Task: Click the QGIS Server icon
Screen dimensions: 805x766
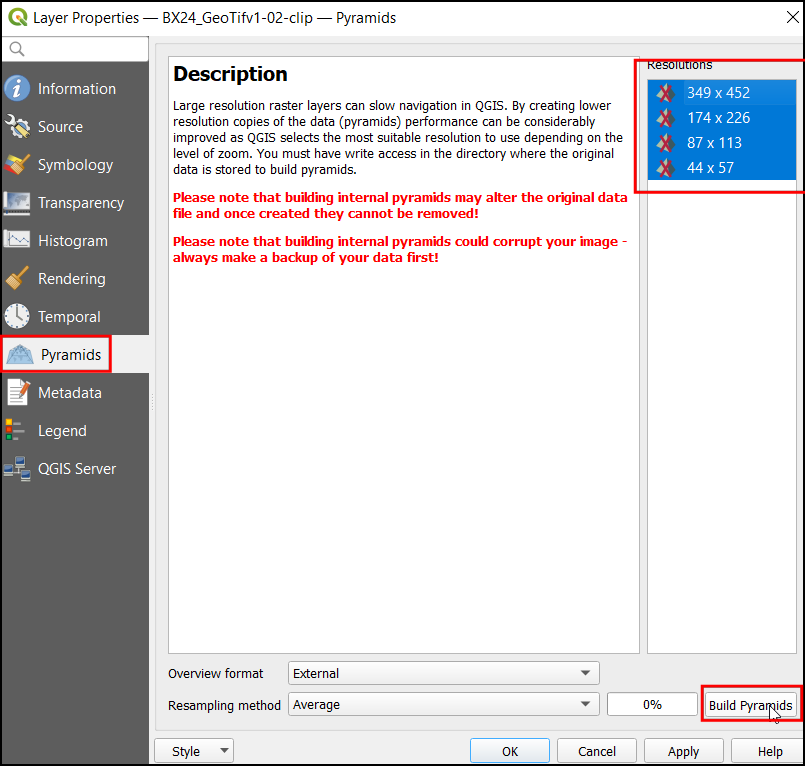Action: [18, 469]
